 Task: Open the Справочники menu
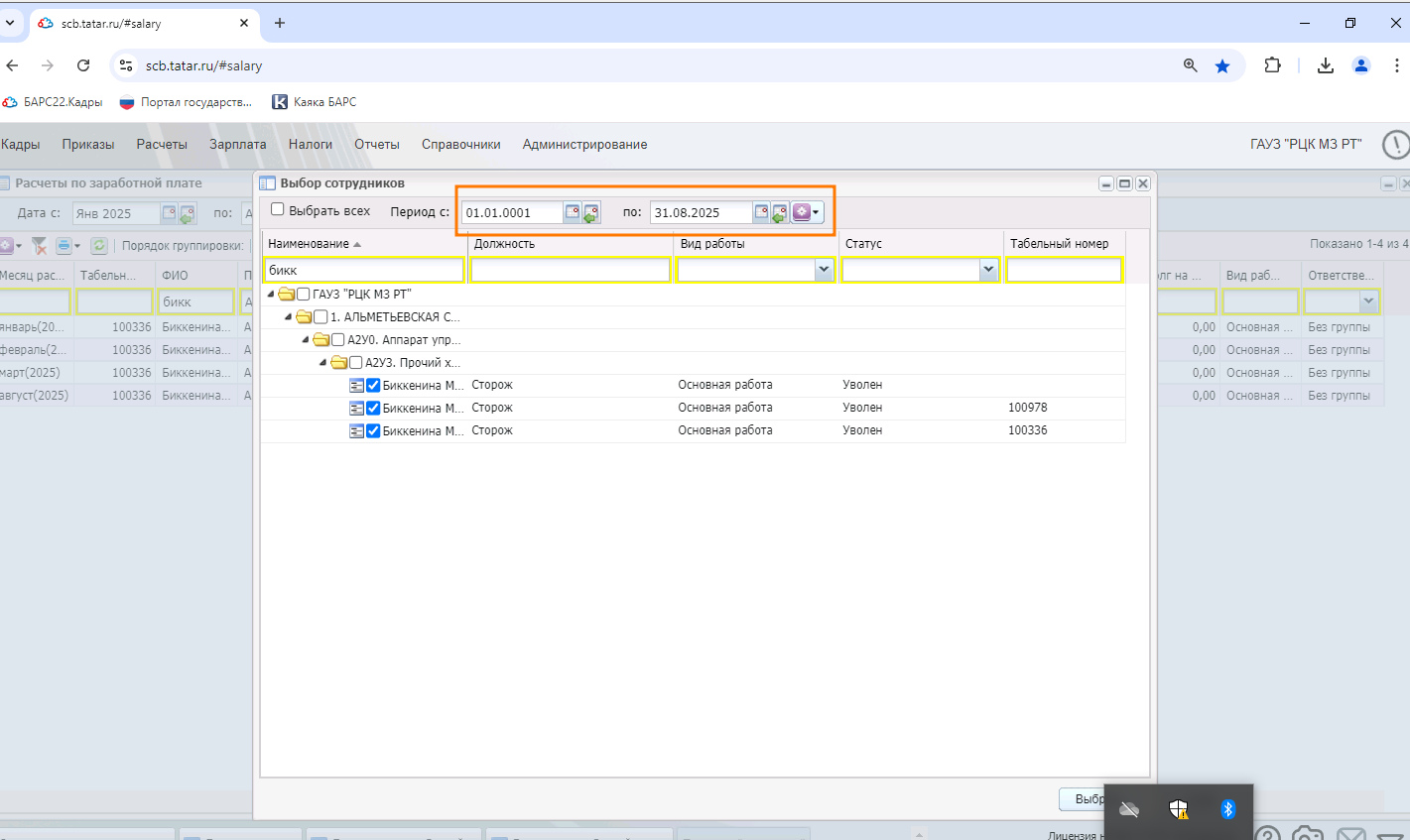coord(460,144)
